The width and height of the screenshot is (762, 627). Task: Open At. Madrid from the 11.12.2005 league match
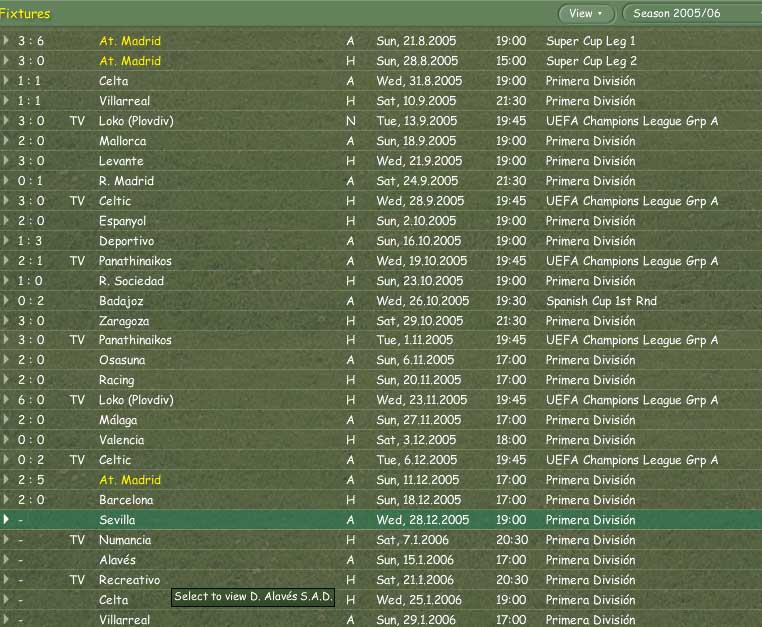(x=130, y=480)
